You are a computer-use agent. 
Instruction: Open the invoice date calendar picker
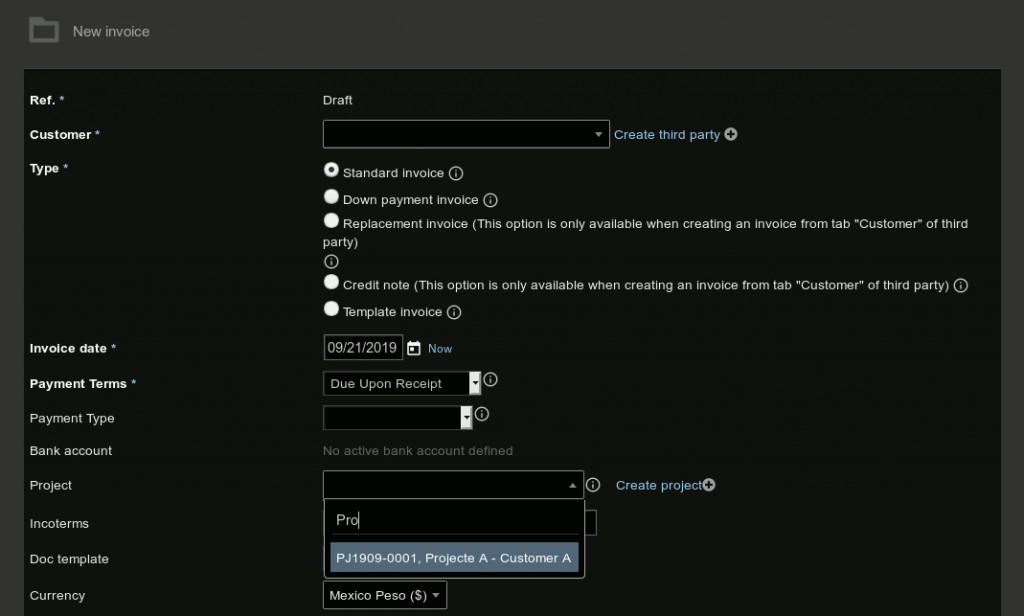[x=414, y=348]
